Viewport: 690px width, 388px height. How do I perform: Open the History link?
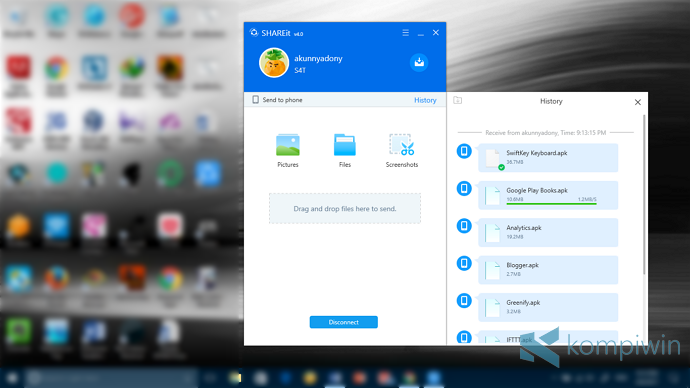(x=425, y=100)
